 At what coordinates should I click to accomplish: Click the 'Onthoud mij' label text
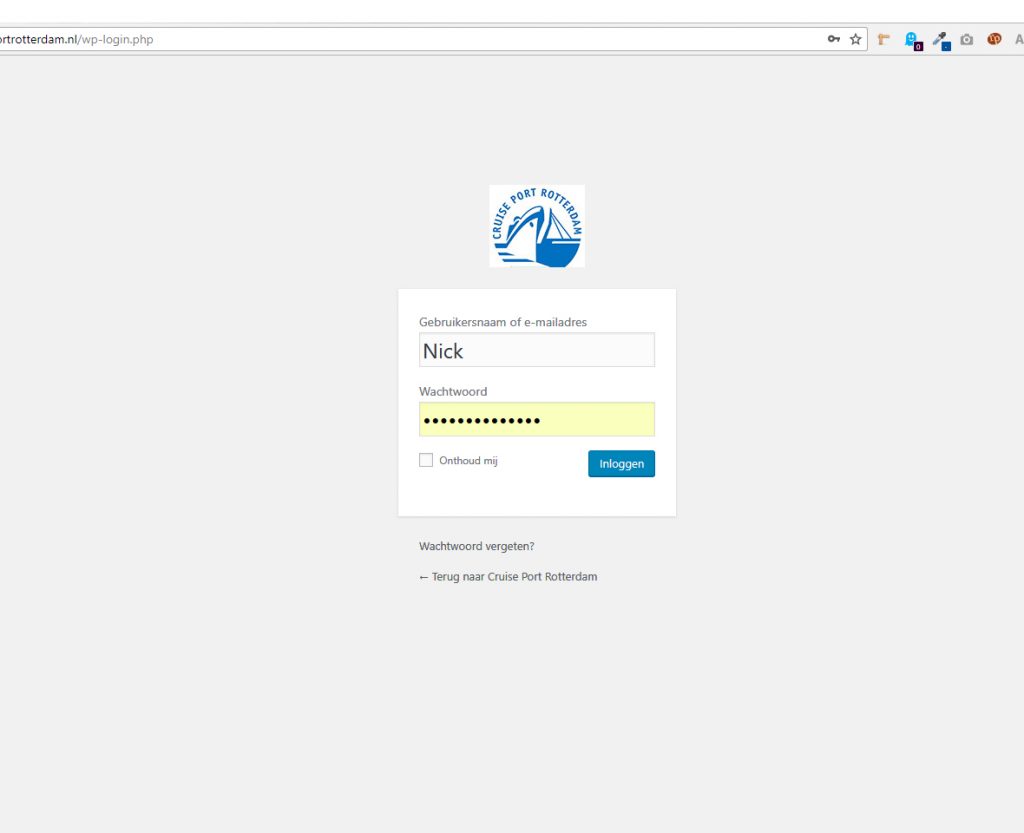tap(468, 461)
